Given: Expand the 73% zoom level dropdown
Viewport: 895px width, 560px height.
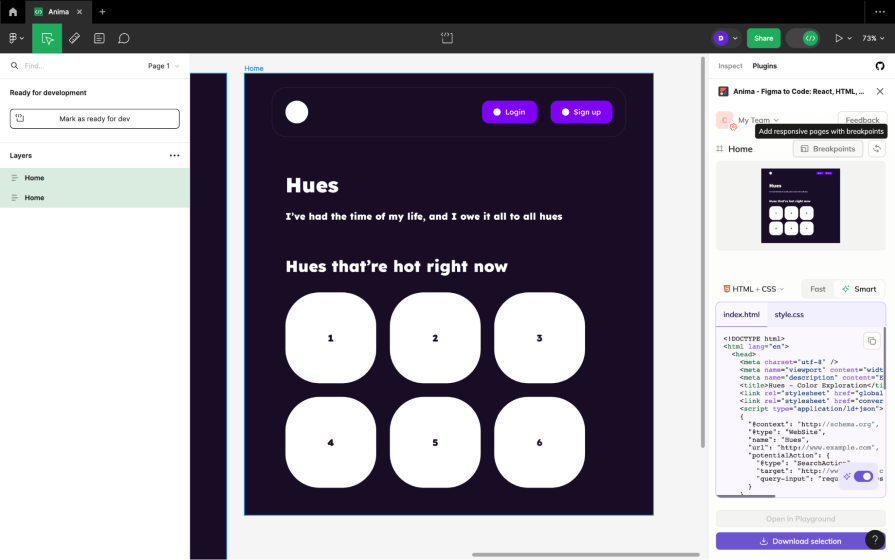Looking at the screenshot, I should pos(873,38).
